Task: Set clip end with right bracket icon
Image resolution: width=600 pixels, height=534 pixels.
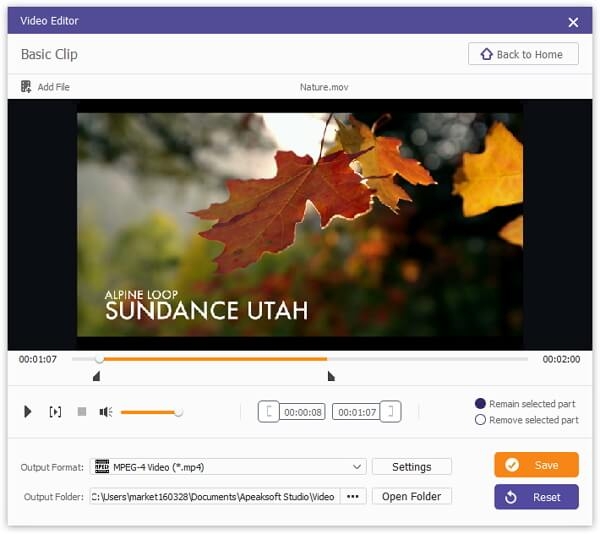Action: [x=390, y=412]
